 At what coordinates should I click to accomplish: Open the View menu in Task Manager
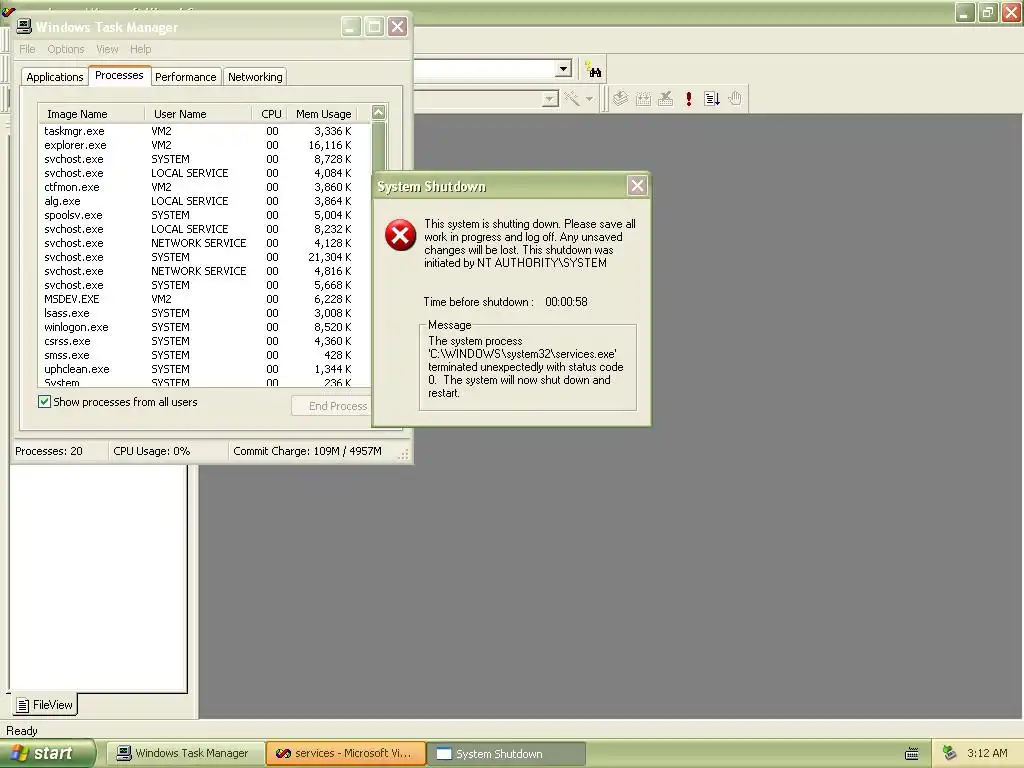pyautogui.click(x=107, y=49)
